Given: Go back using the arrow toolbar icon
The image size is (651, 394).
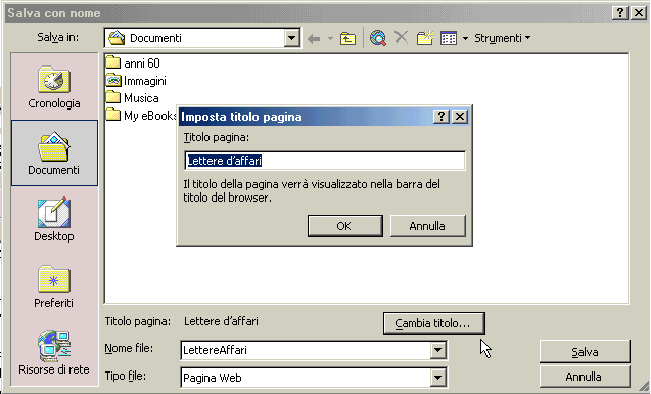Looking at the screenshot, I should click(x=314, y=39).
